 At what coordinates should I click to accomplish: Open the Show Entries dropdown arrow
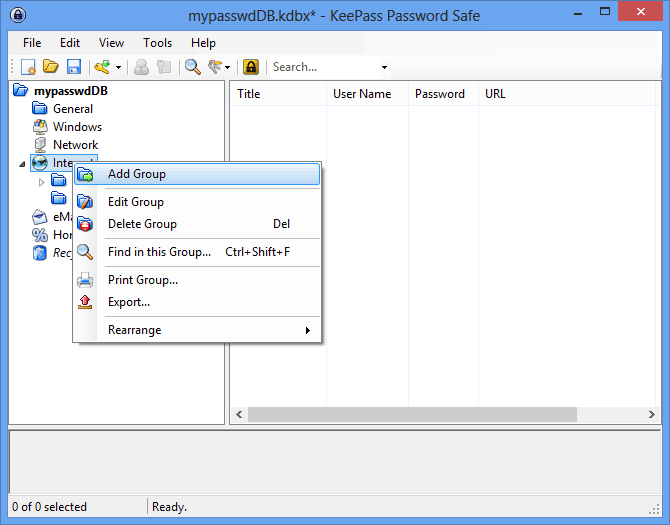227,67
